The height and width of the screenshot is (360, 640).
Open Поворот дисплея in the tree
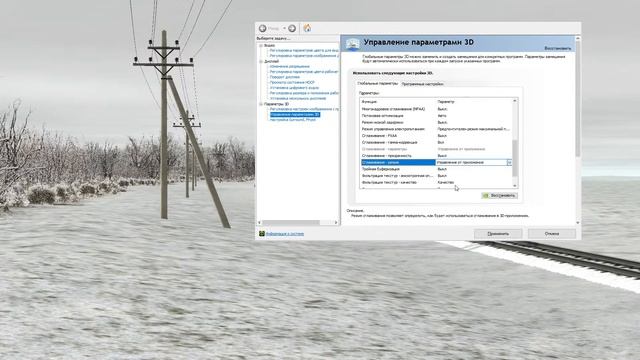(284, 77)
